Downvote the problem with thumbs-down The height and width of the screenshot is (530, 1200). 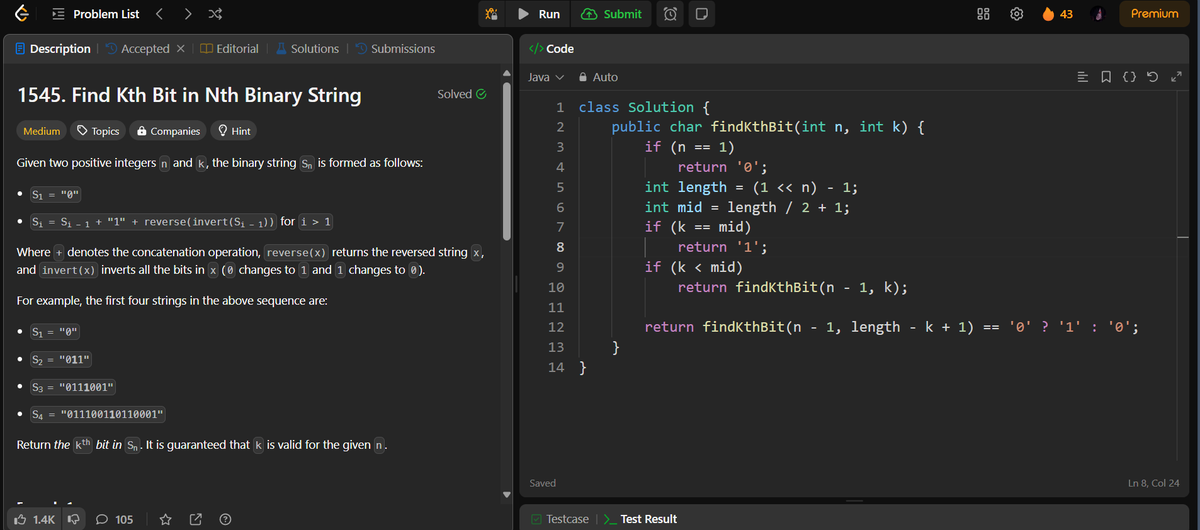[x=74, y=519]
